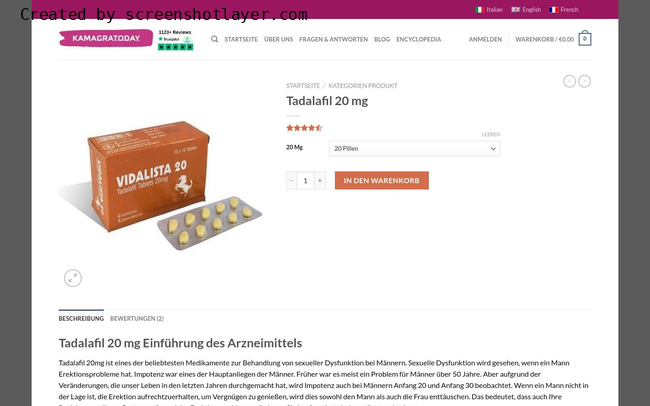Go to next product arrow
Screen dimensions: 650x406
pyautogui.click(x=585, y=81)
